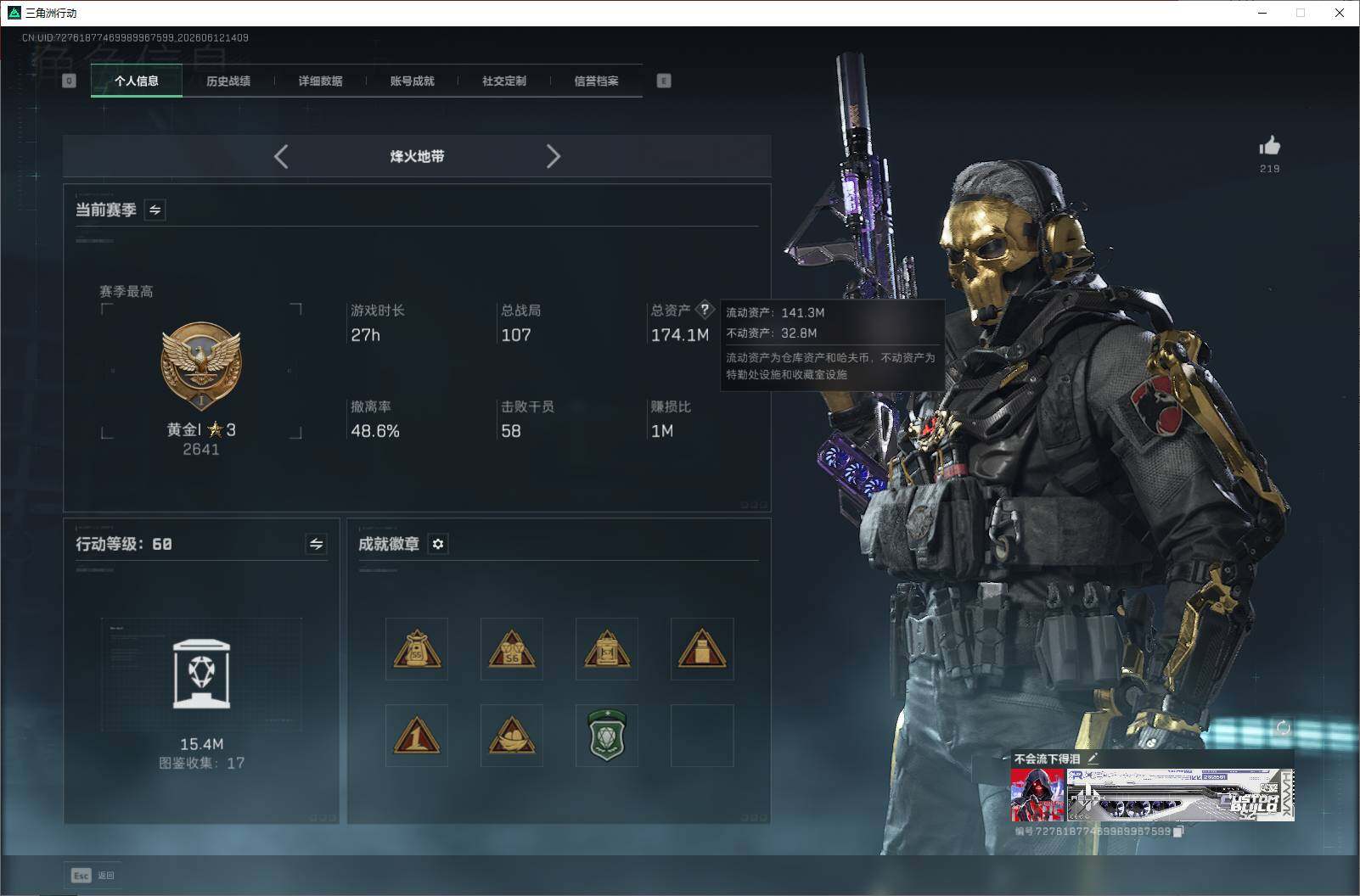Go to previous game mode with left chevron
This screenshot has width=1360, height=896.
281,156
